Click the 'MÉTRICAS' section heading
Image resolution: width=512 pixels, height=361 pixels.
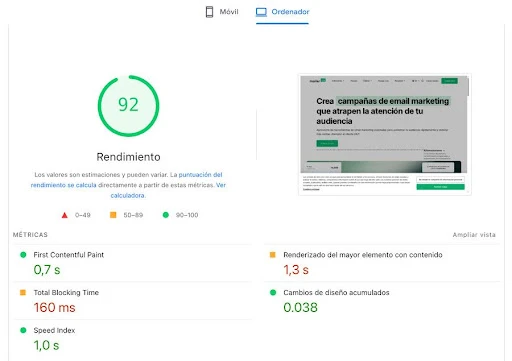click(x=30, y=235)
